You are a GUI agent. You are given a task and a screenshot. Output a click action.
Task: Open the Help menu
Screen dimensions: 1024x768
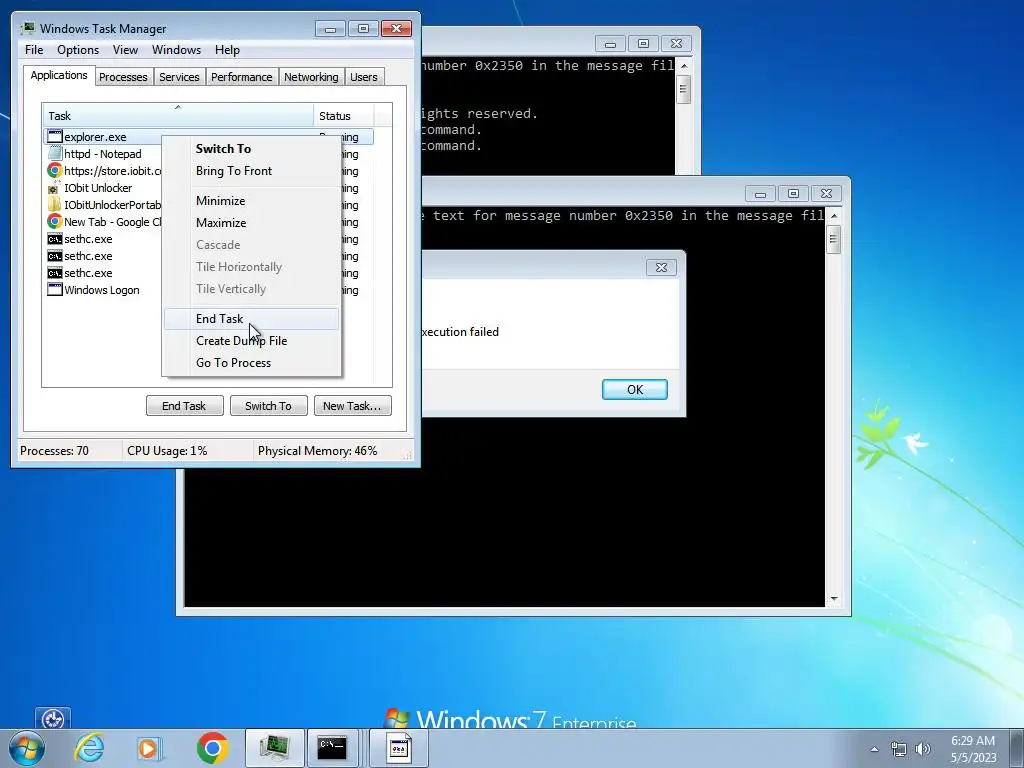click(x=227, y=50)
